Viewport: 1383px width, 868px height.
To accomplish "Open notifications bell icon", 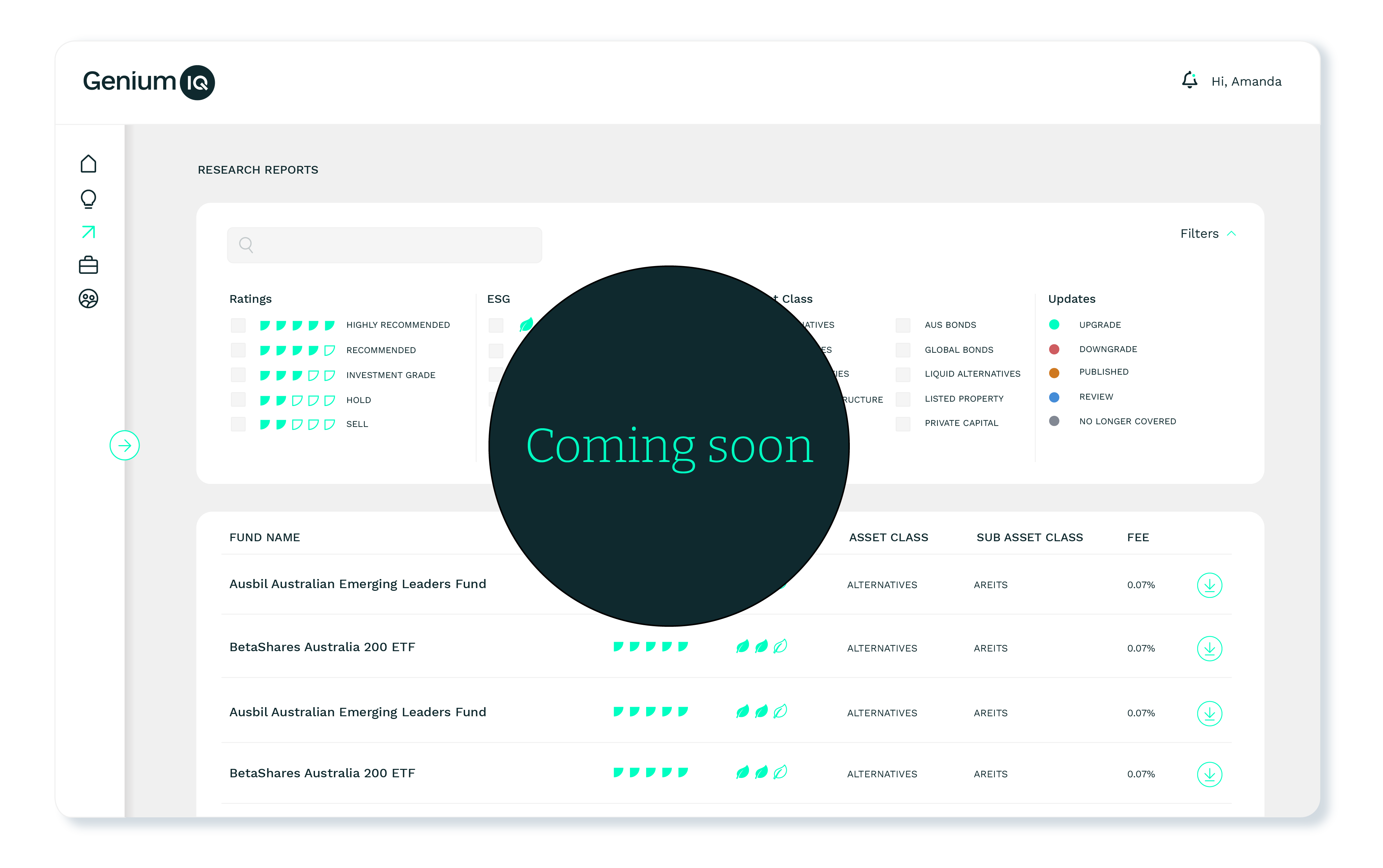I will tap(1189, 80).
